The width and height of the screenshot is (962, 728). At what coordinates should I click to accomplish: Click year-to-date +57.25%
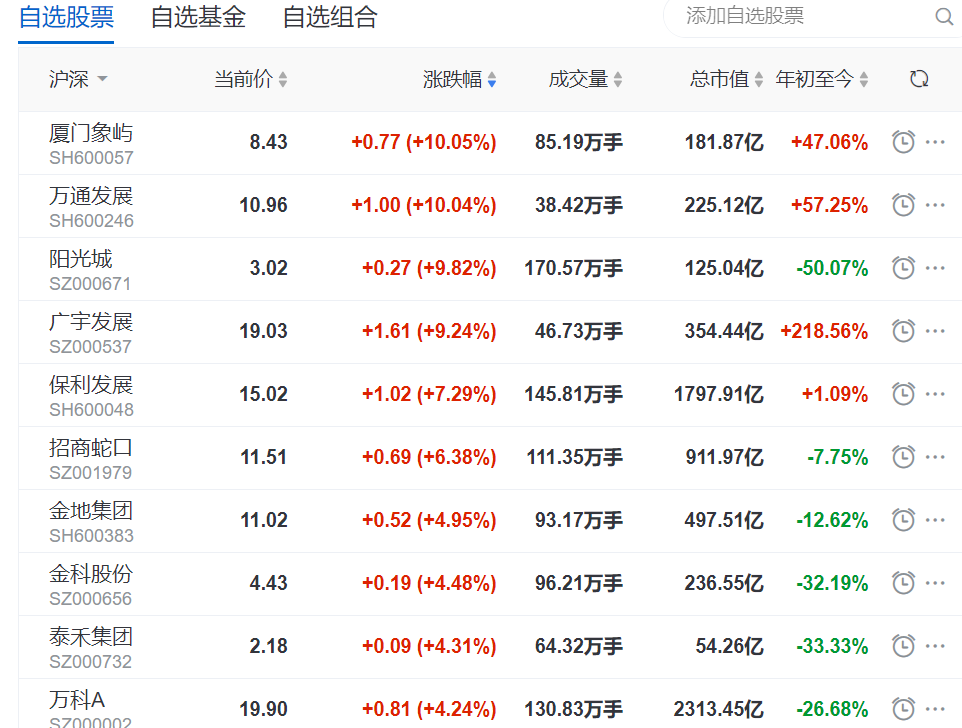pyautogui.click(x=829, y=205)
